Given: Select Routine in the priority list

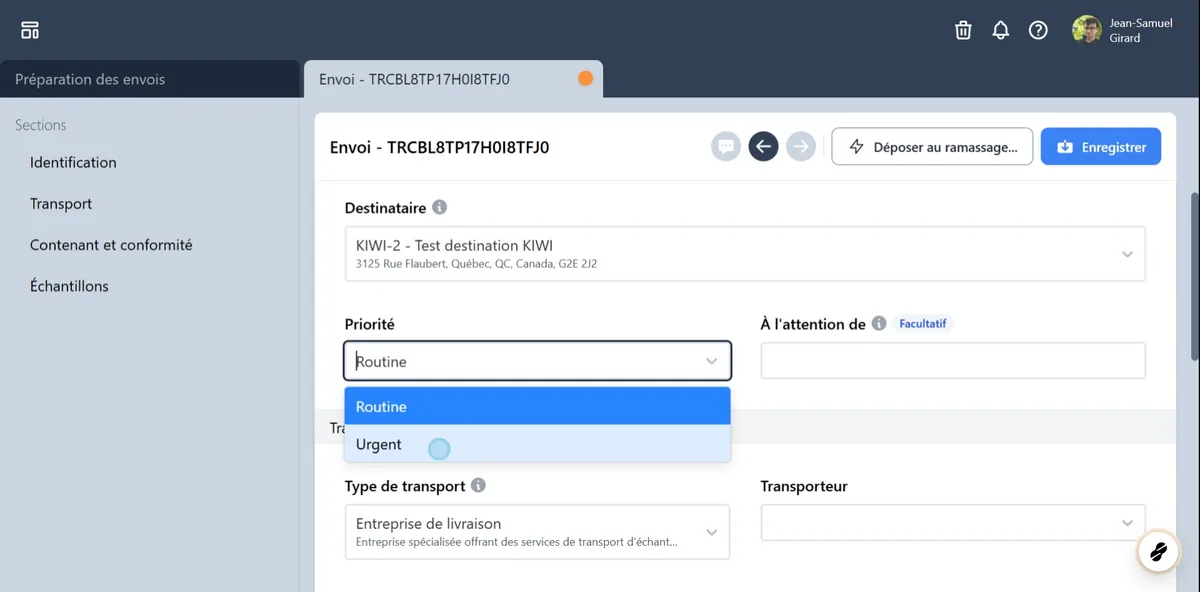Looking at the screenshot, I should (381, 406).
